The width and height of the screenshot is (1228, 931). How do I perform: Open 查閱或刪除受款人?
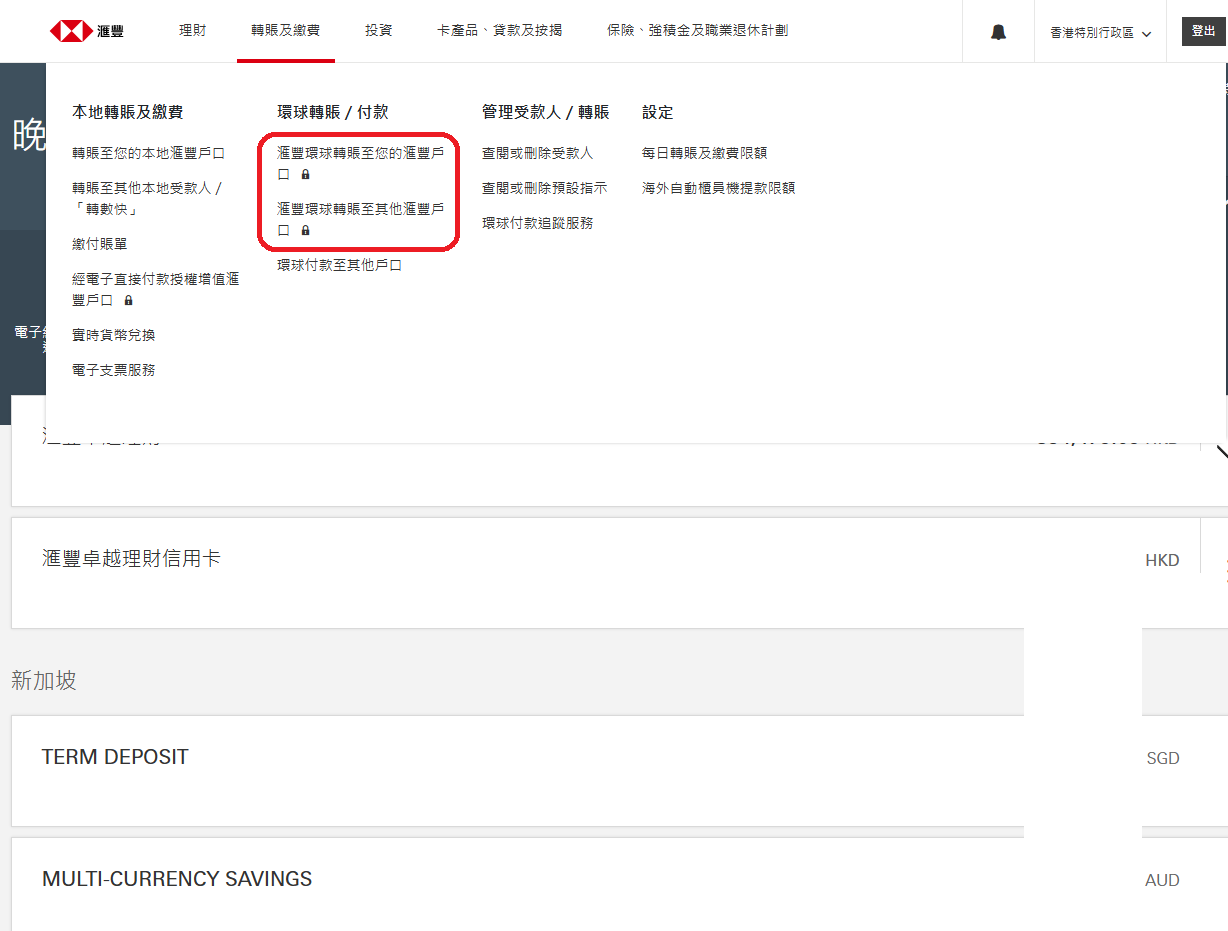click(x=538, y=153)
